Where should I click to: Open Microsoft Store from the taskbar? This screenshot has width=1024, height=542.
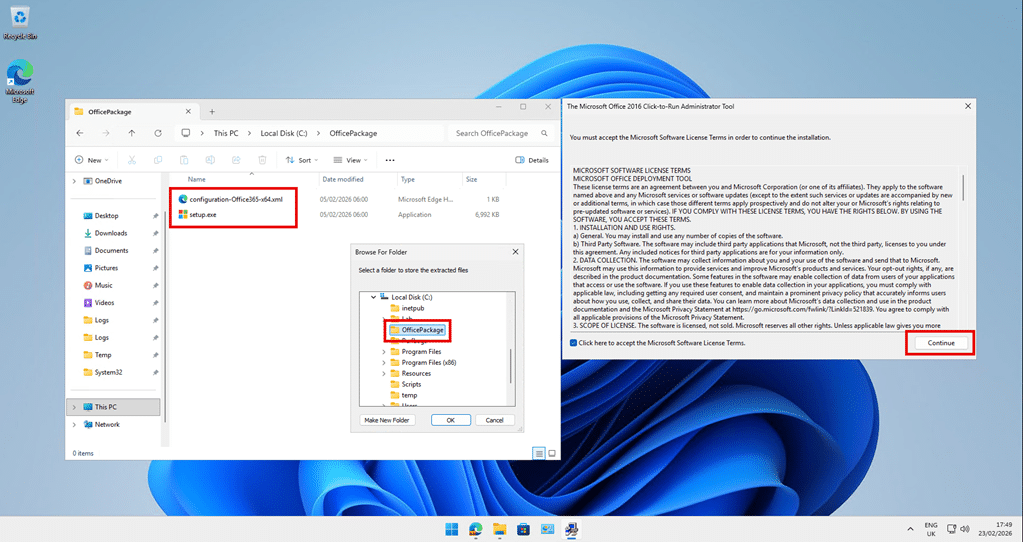[x=523, y=528]
